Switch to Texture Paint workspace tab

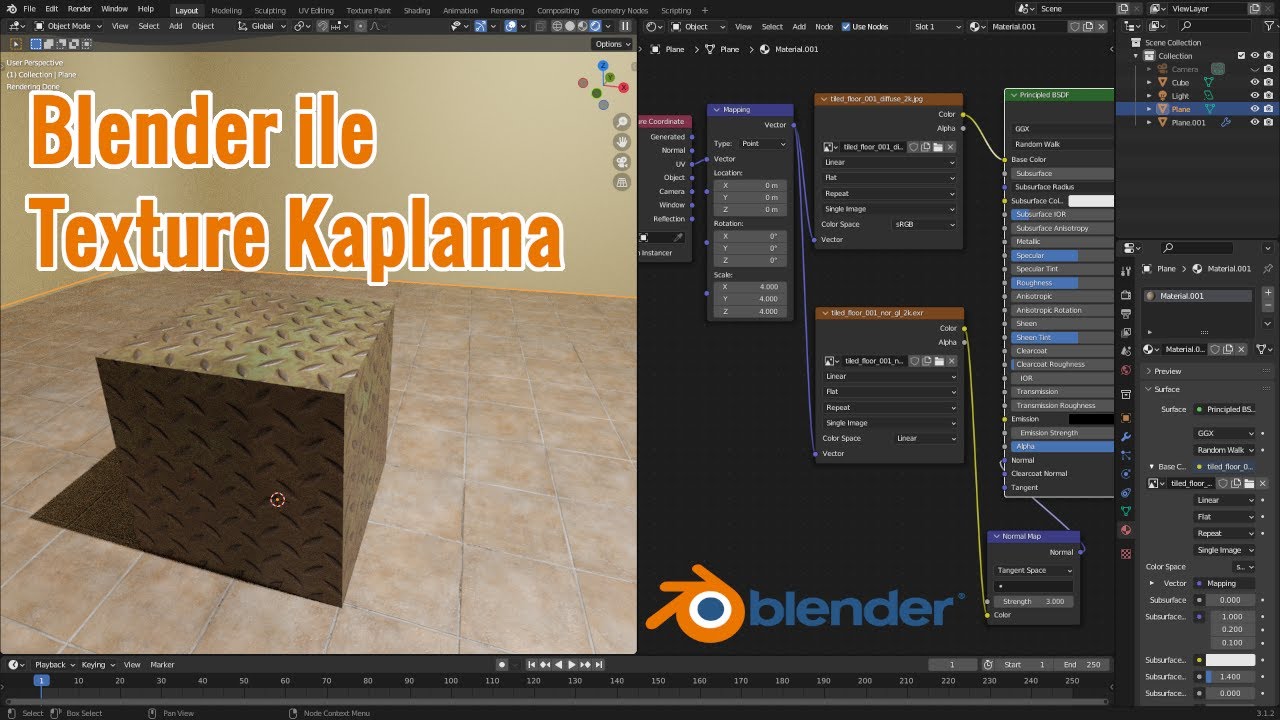tap(368, 10)
